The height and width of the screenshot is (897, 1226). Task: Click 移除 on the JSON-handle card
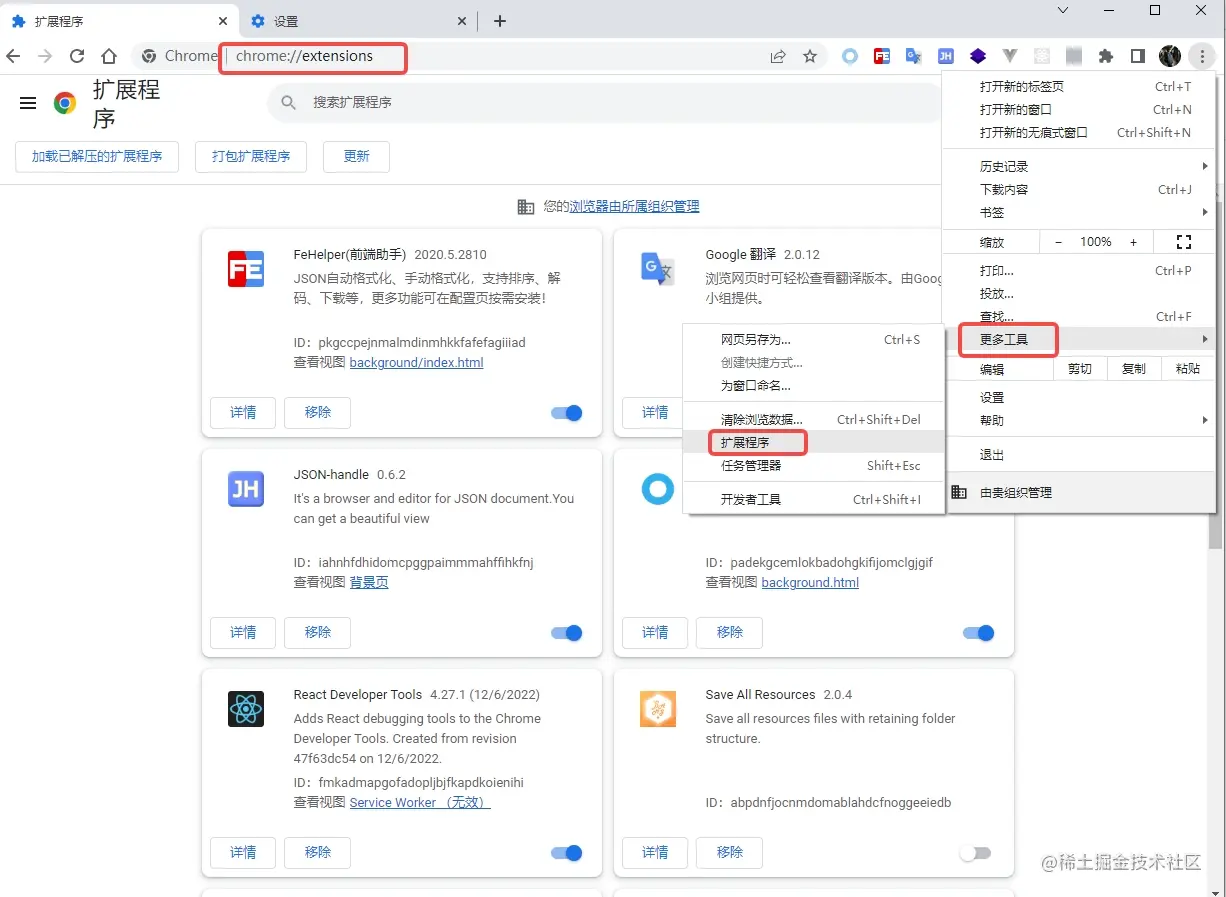tap(318, 632)
